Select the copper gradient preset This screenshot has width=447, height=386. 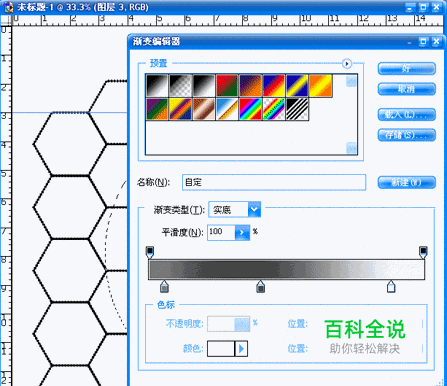point(204,109)
